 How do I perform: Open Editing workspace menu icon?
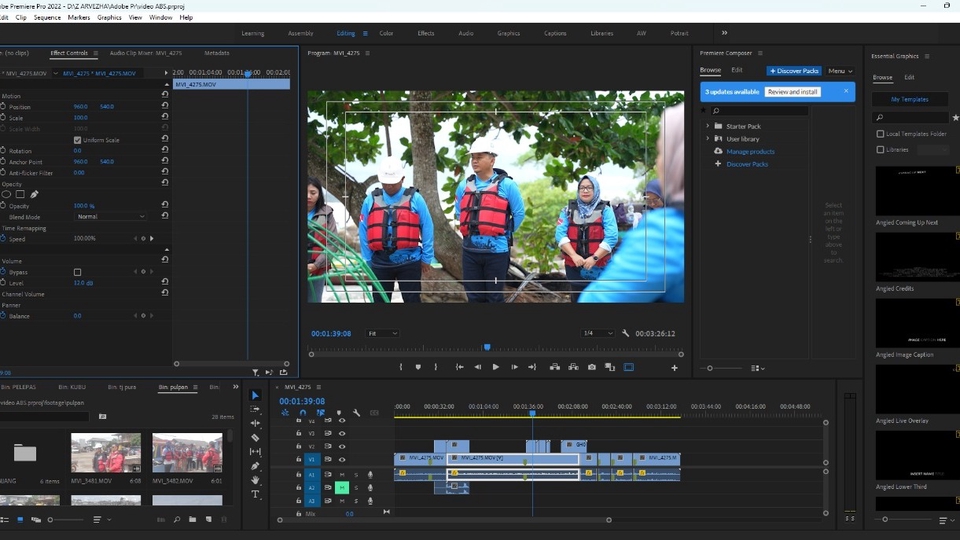click(x=366, y=34)
